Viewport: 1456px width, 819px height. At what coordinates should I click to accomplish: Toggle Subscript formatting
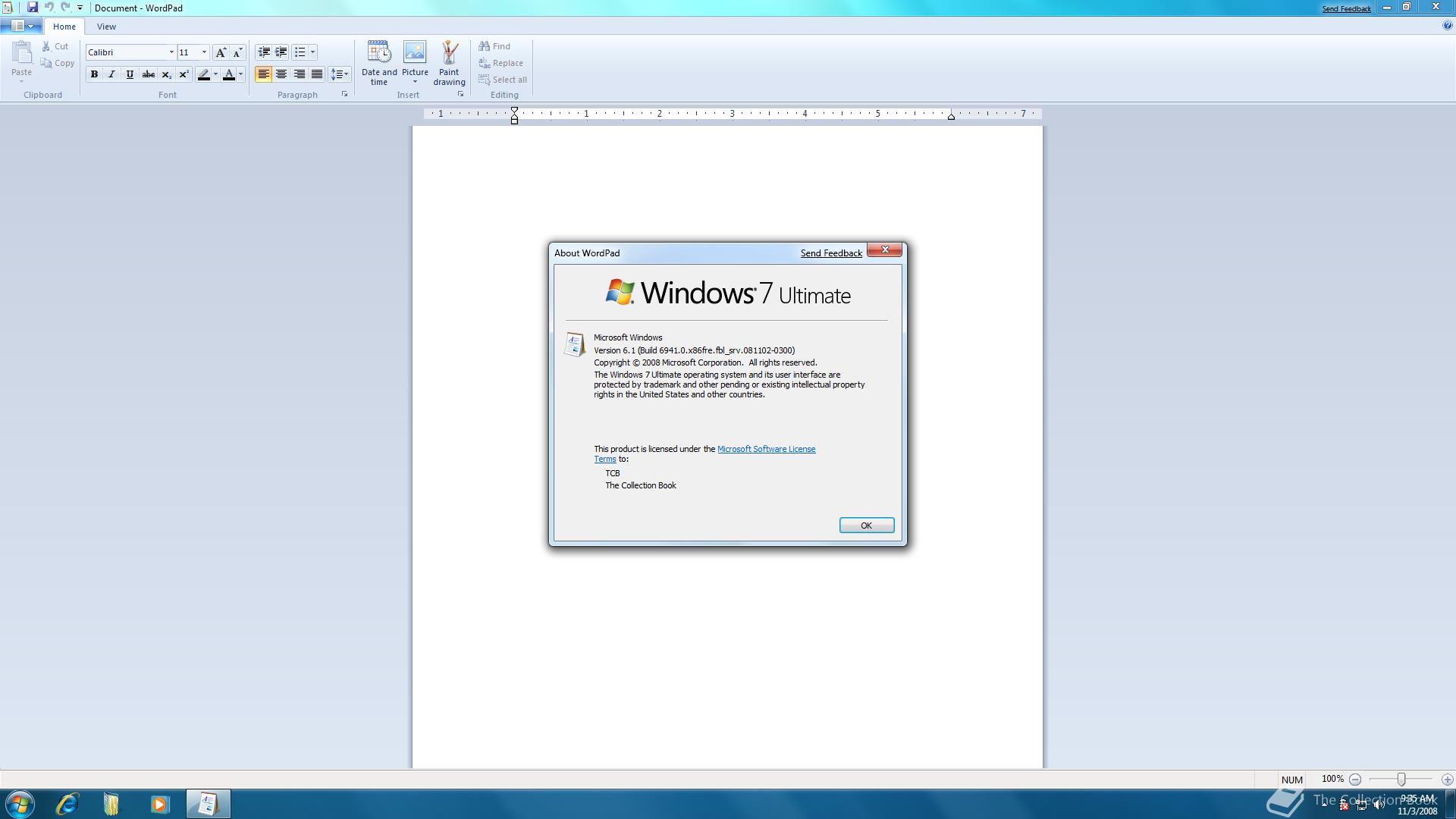(x=166, y=74)
